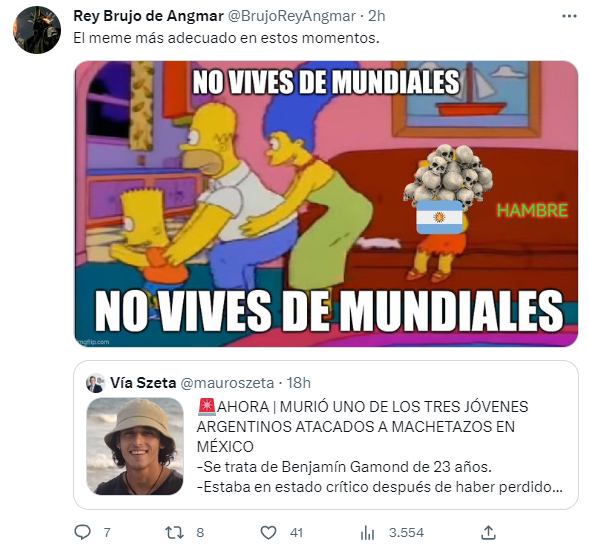Open the @mauroszeta handle
Screen dimensions: 589x553
227,383
